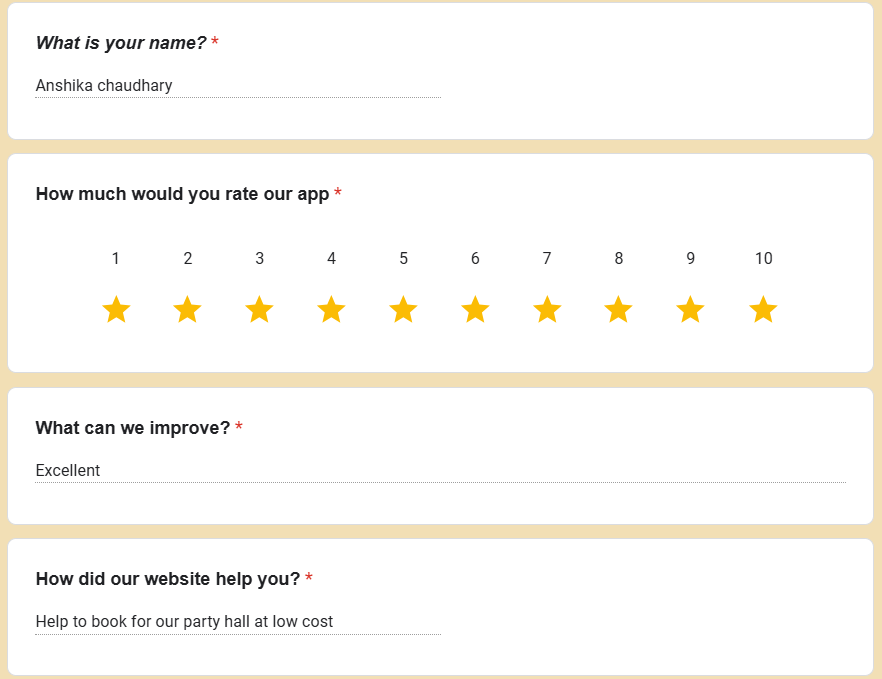Image resolution: width=882 pixels, height=679 pixels.
Task: Give the app 8 stars
Action: click(619, 310)
